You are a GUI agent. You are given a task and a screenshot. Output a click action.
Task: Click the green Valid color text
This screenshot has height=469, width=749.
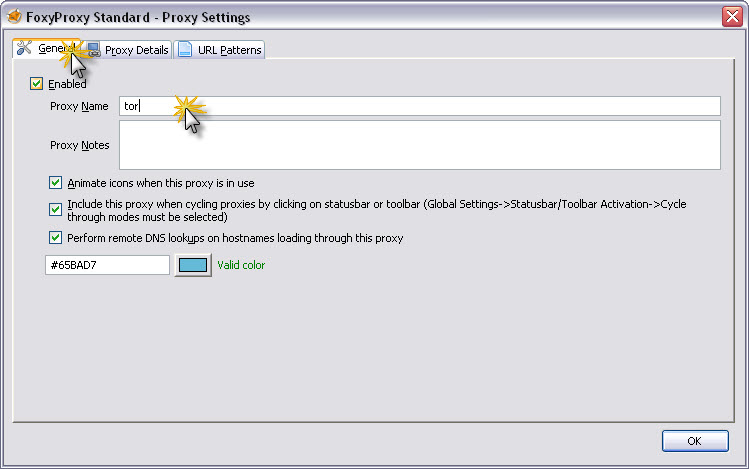[241, 265]
